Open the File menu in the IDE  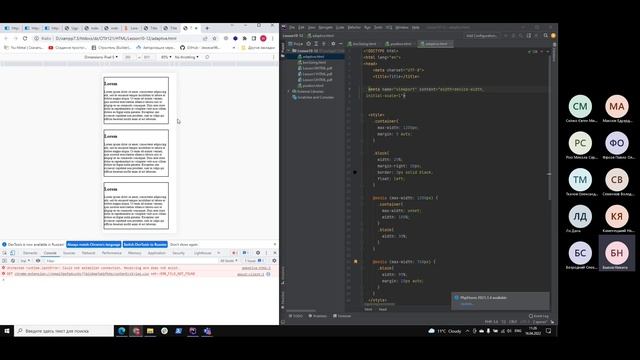292,27
